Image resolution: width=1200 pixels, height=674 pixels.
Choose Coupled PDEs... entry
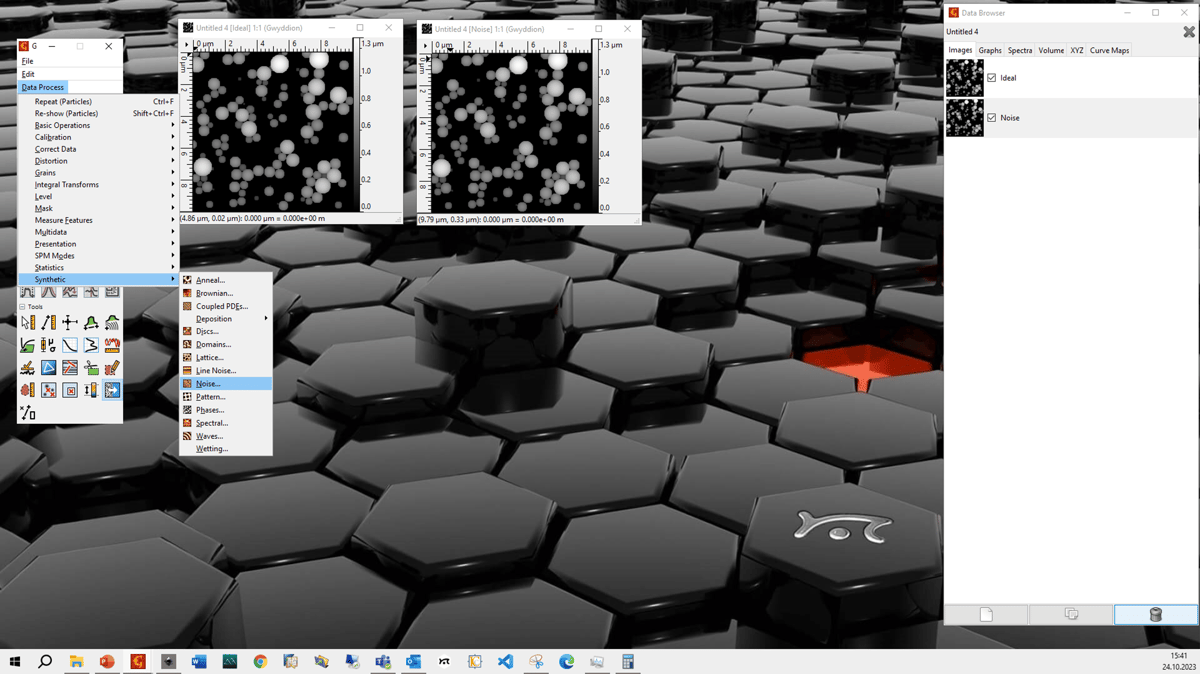pos(225,306)
